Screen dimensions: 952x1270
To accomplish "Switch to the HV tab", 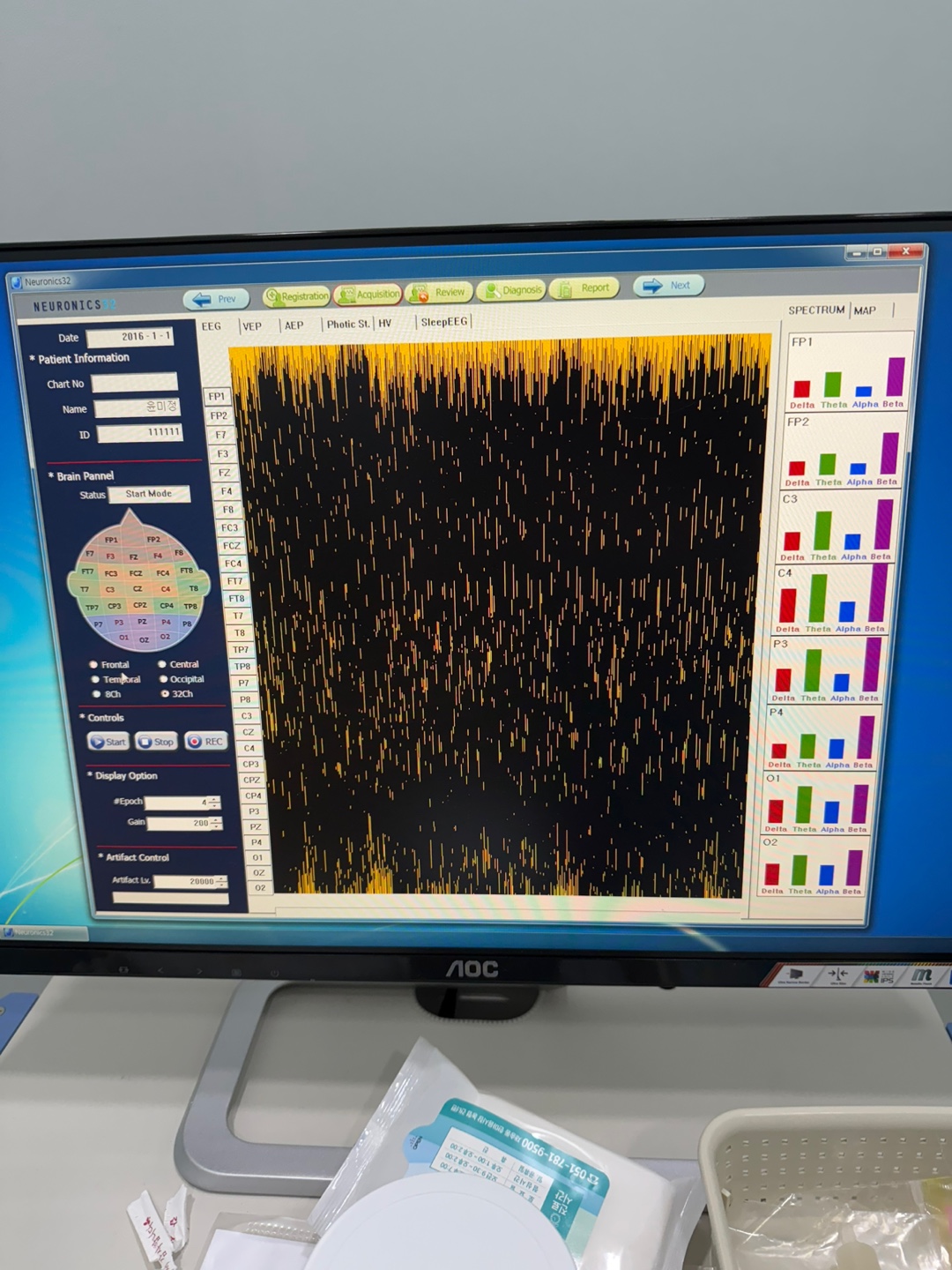I will coord(385,324).
